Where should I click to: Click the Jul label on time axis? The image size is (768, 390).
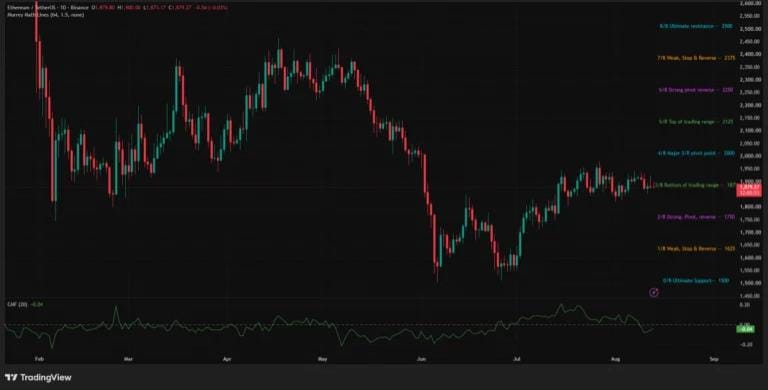[516, 359]
